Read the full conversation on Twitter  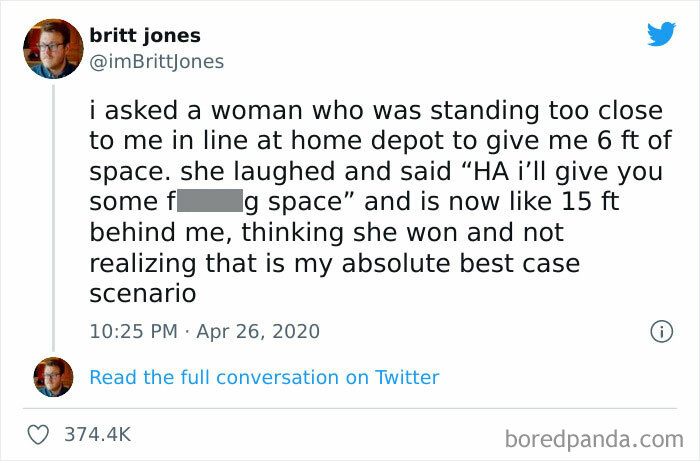(264, 377)
